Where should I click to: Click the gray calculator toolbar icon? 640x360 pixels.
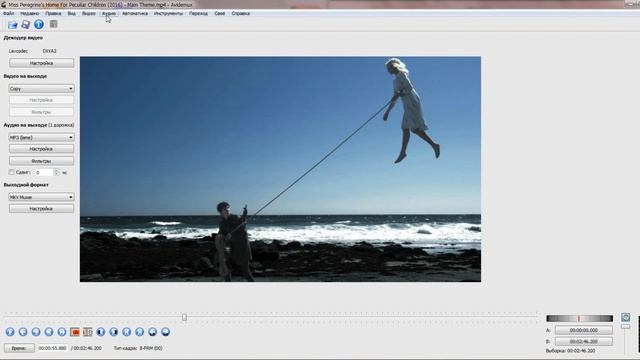pos(53,24)
